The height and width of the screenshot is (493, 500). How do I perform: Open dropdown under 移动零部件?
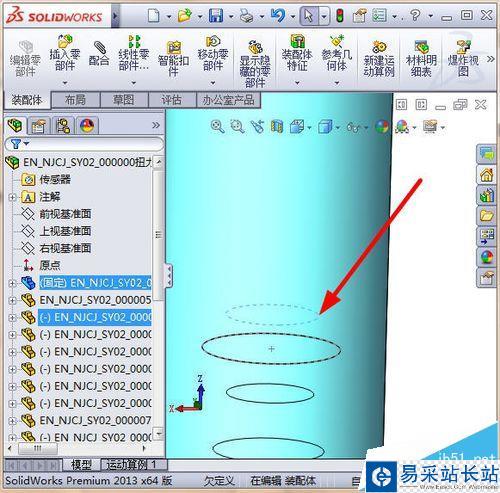coord(213,82)
